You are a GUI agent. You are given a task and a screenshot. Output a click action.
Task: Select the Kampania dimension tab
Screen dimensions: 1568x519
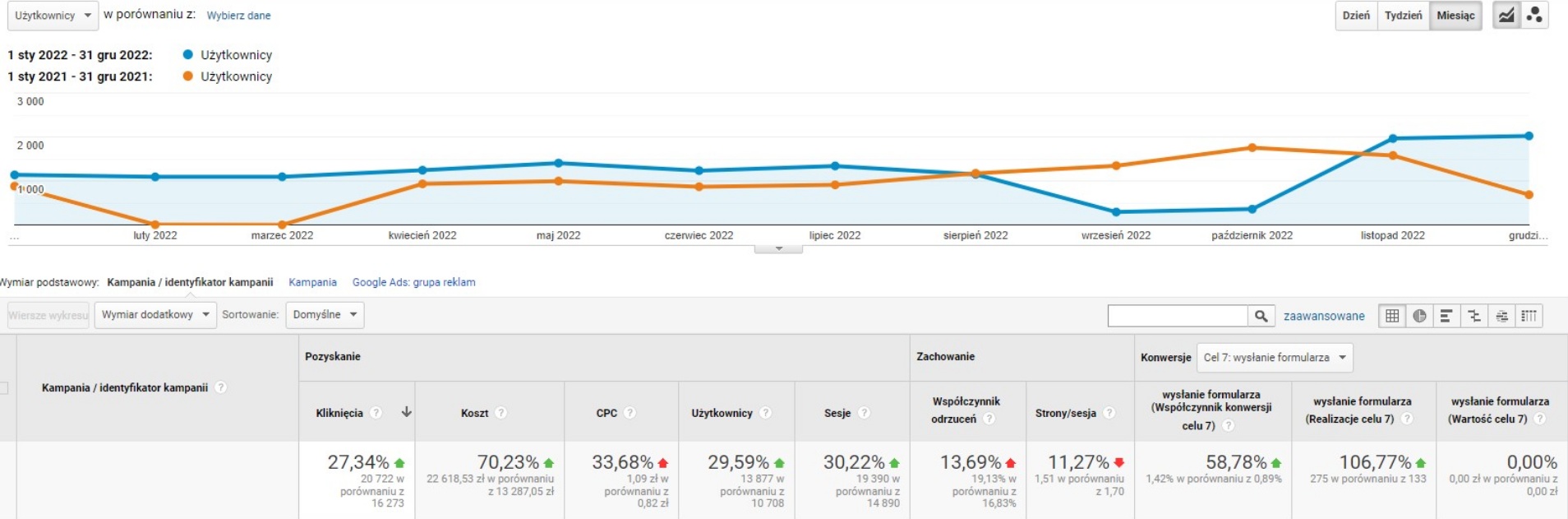pos(312,282)
